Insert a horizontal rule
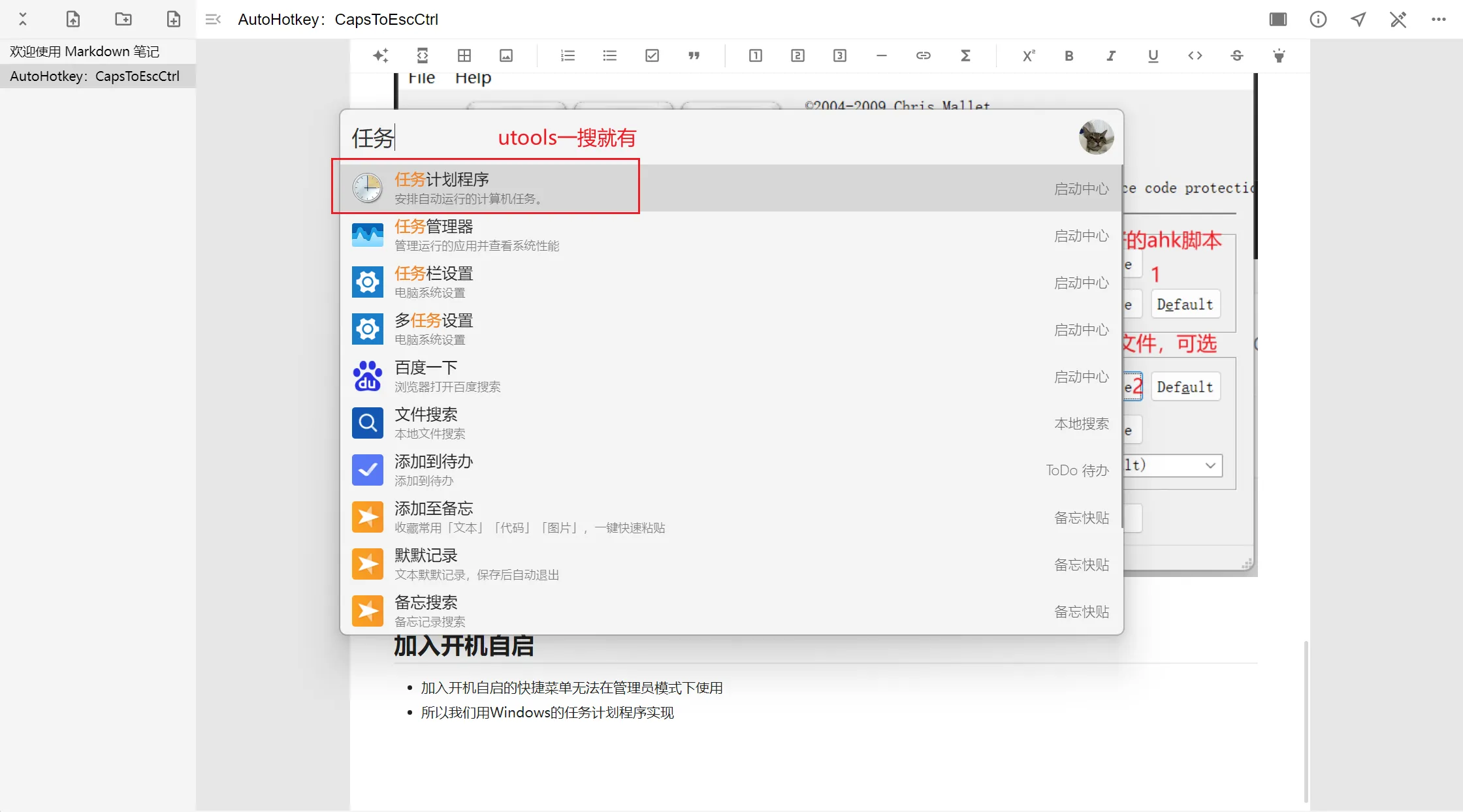 (882, 55)
